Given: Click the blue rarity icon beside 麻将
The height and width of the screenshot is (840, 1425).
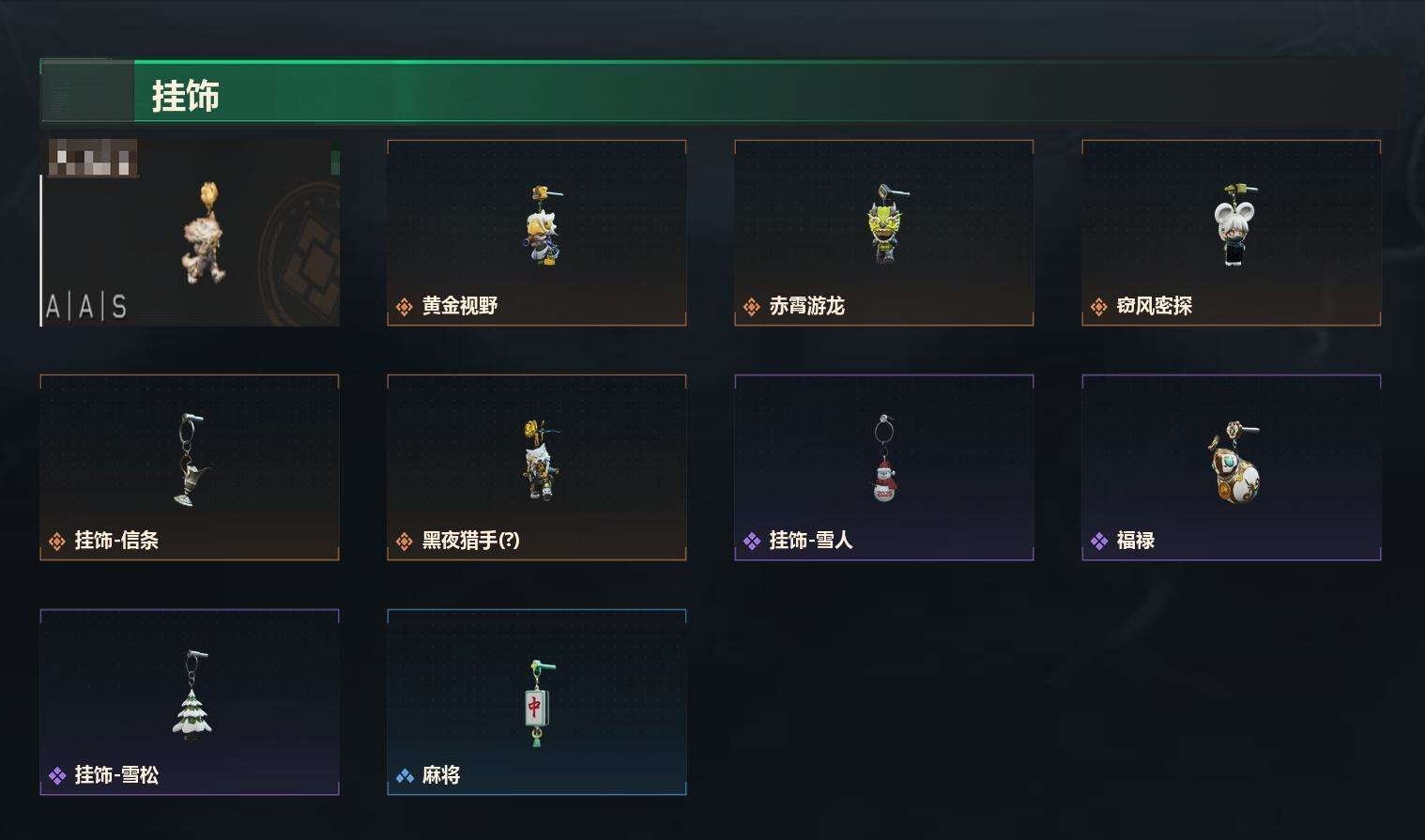Looking at the screenshot, I should [x=405, y=776].
